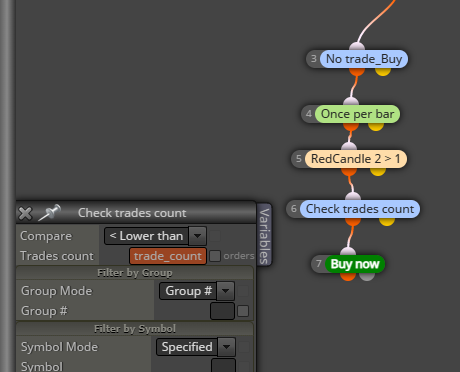460x372 pixels.
Task: Click orange output connector of 'RedCandle 2 > 1'
Action: (x=349, y=171)
